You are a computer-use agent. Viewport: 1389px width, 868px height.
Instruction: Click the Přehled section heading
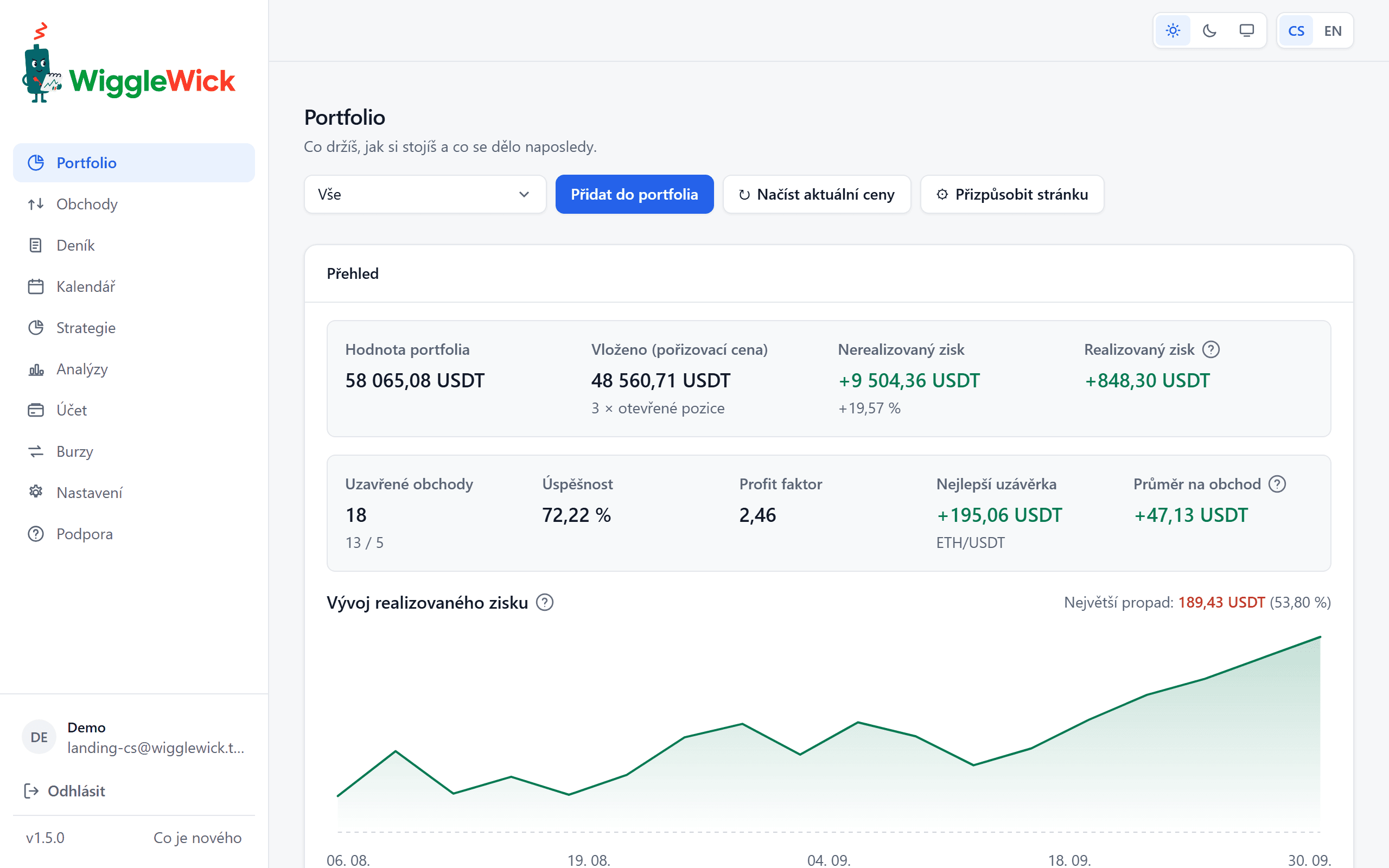point(353,274)
